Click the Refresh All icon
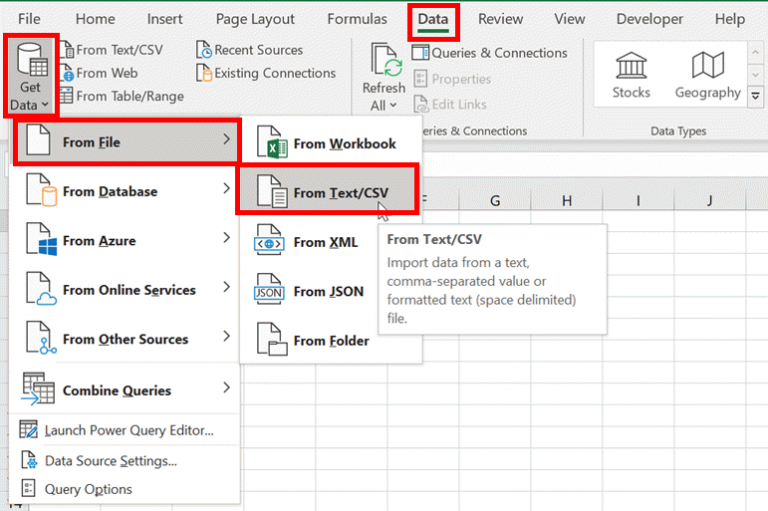The image size is (768, 511). click(x=387, y=61)
